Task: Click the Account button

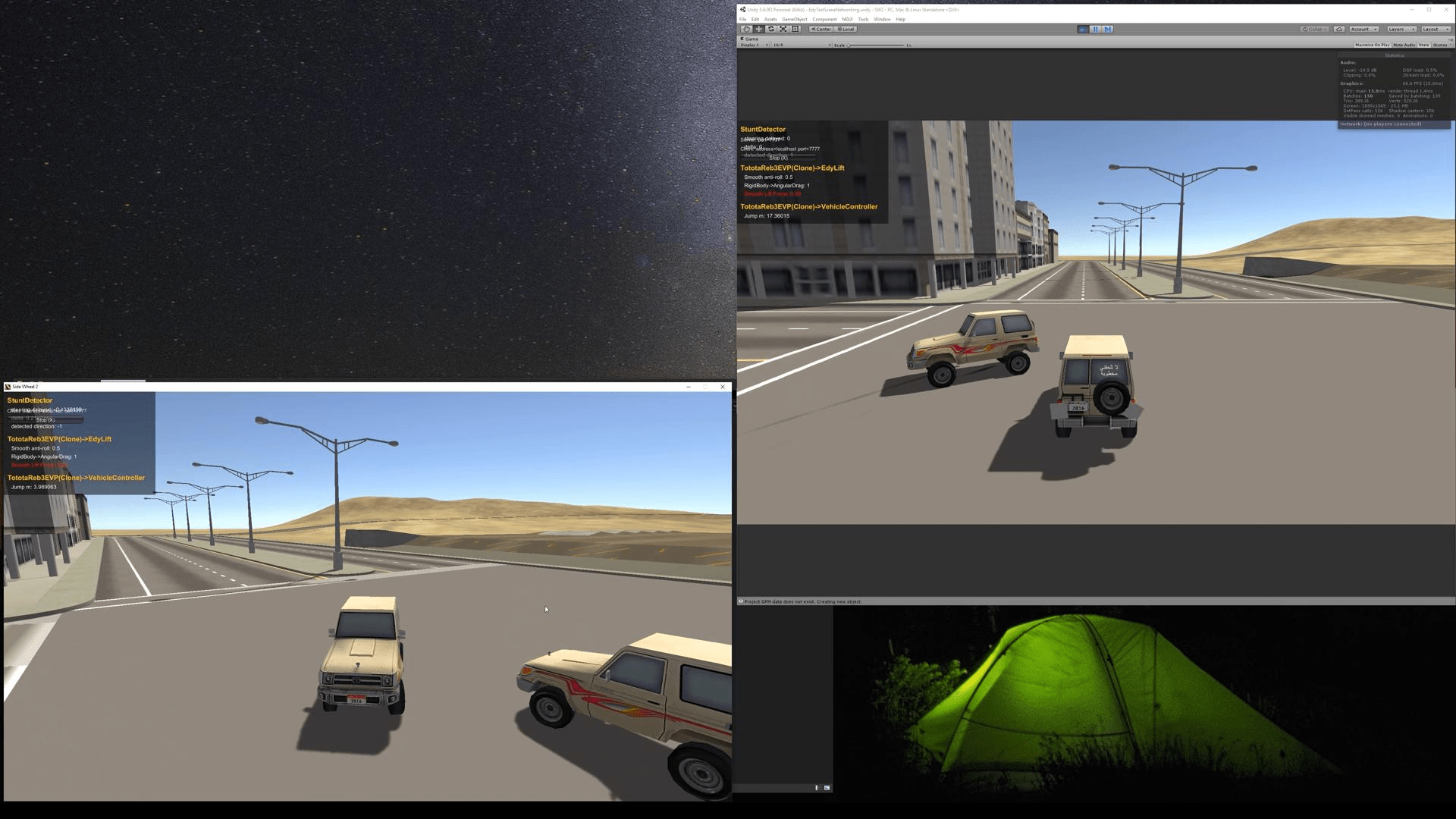Action: tap(1363, 29)
